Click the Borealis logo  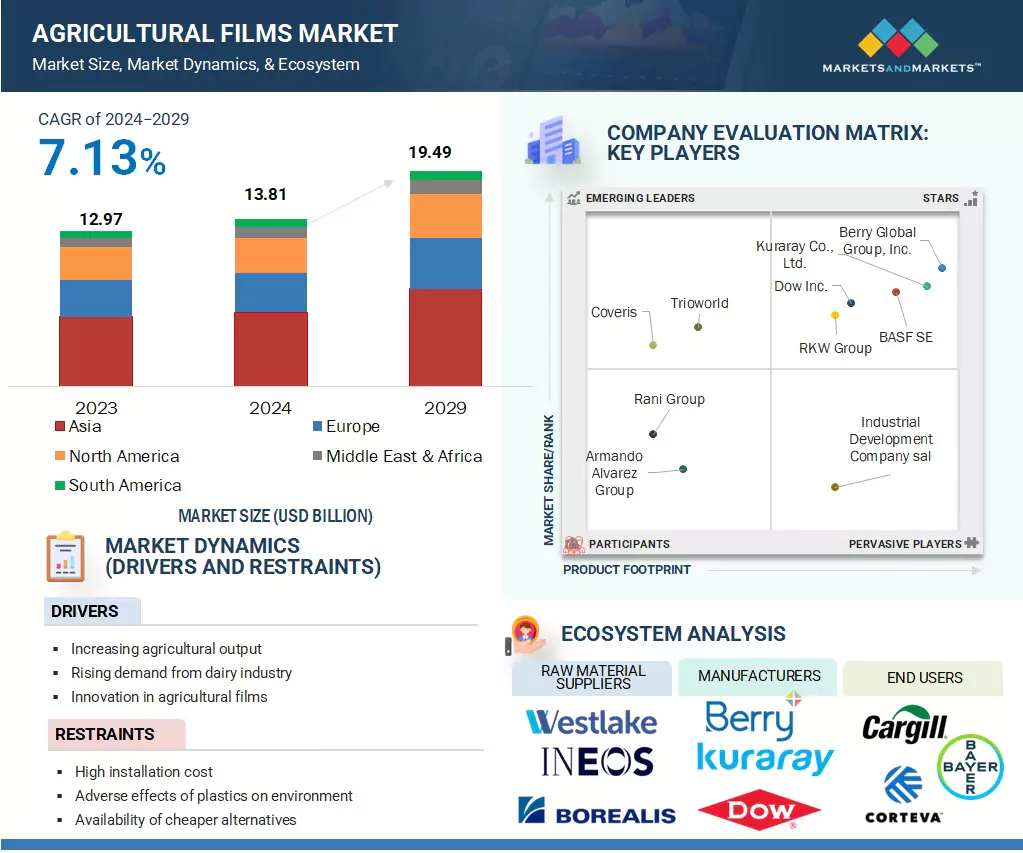point(597,812)
